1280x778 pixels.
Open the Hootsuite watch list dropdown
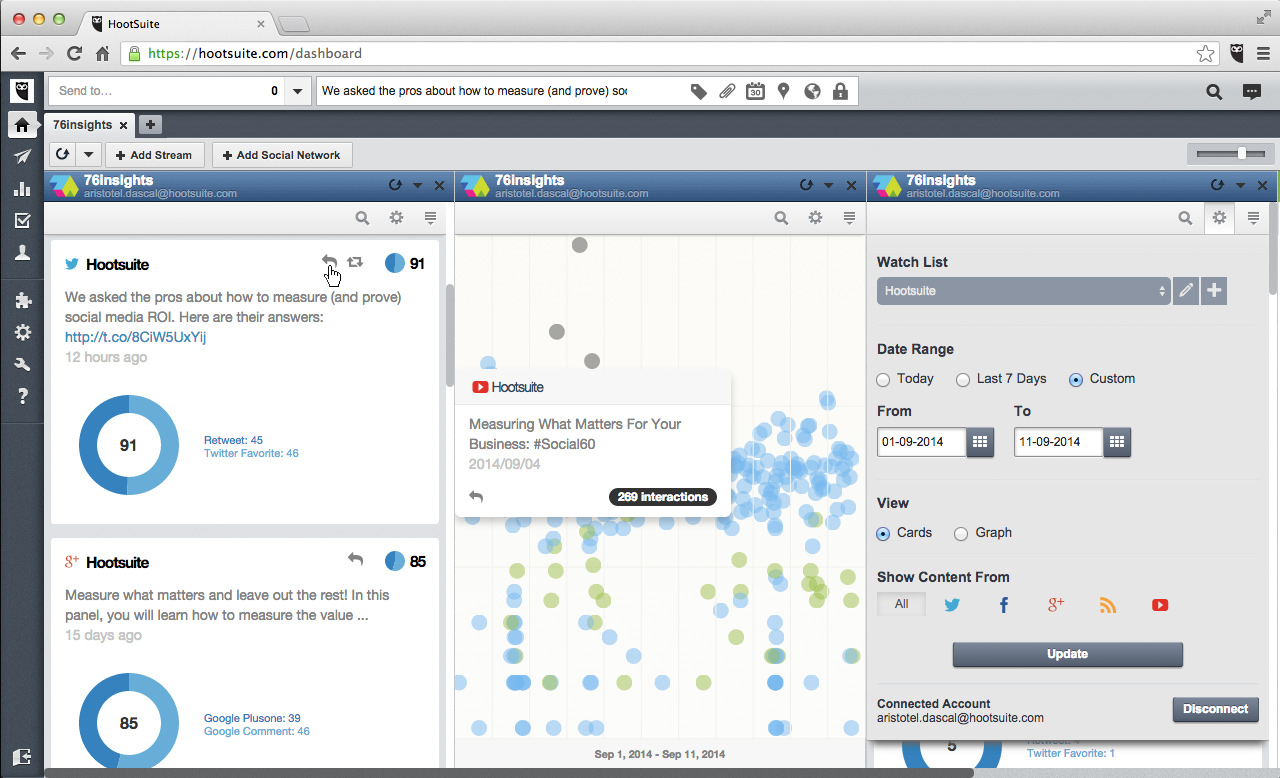pos(1023,291)
